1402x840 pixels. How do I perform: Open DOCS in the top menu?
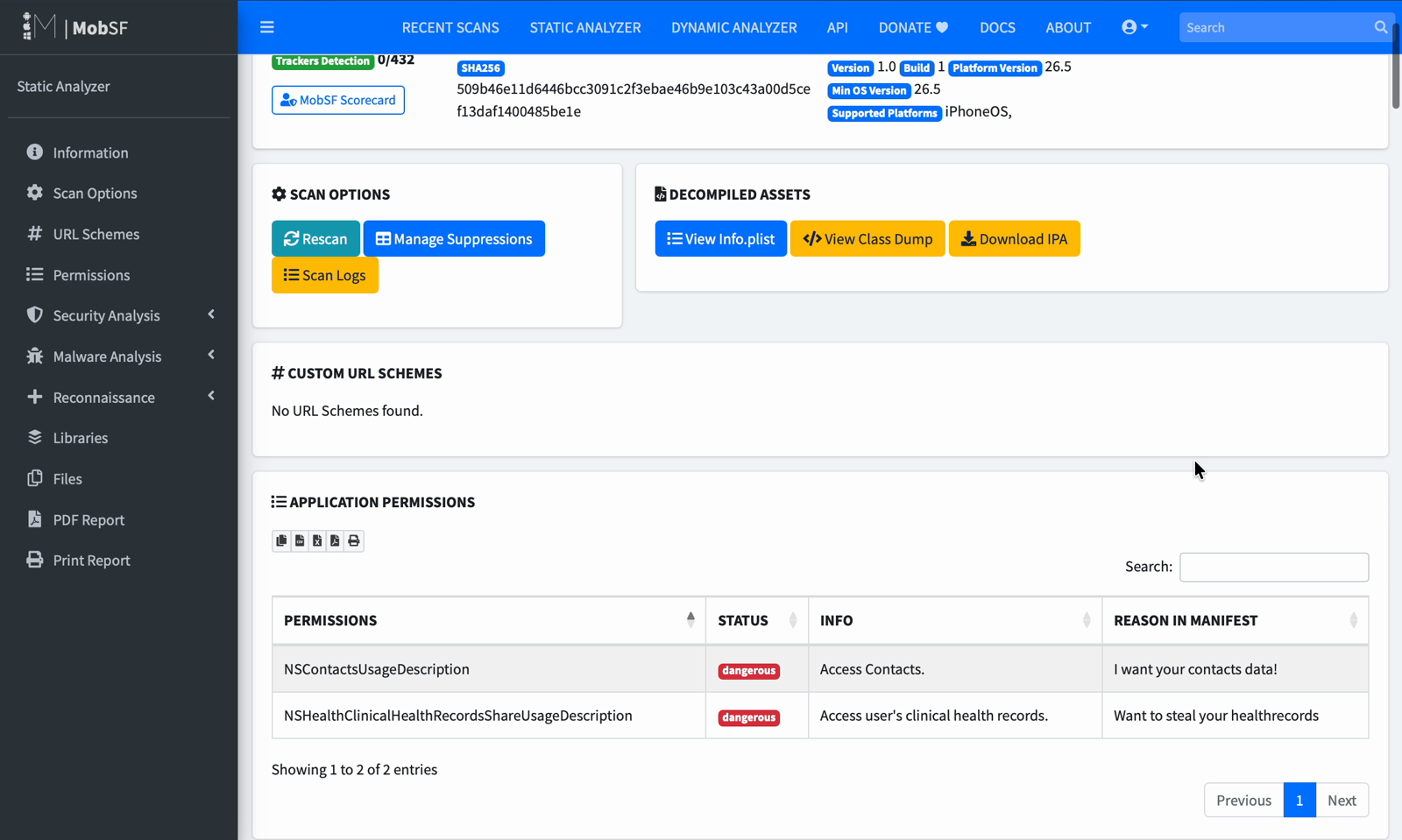[x=997, y=27]
